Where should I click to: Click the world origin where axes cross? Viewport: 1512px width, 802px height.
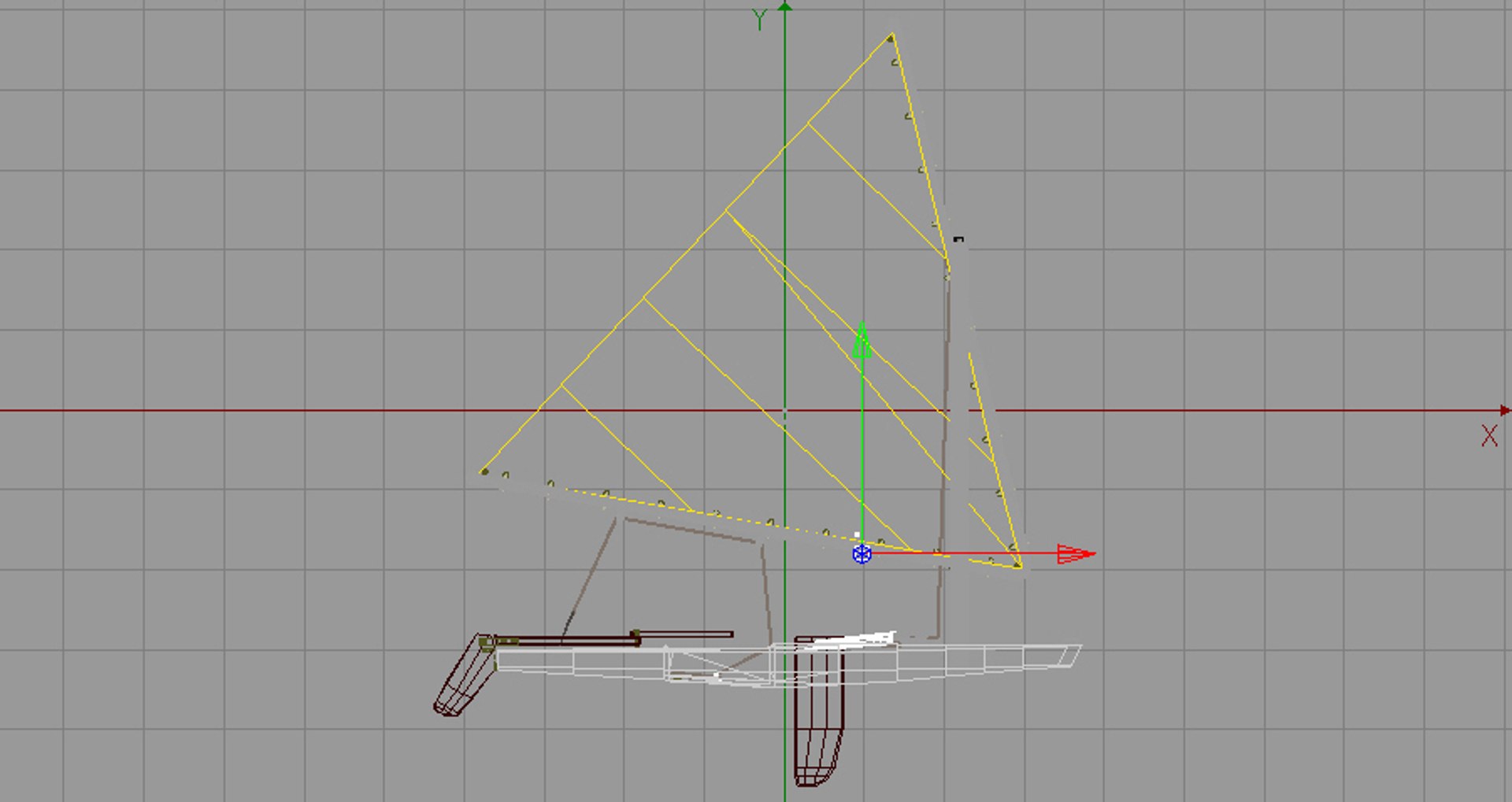(784, 410)
